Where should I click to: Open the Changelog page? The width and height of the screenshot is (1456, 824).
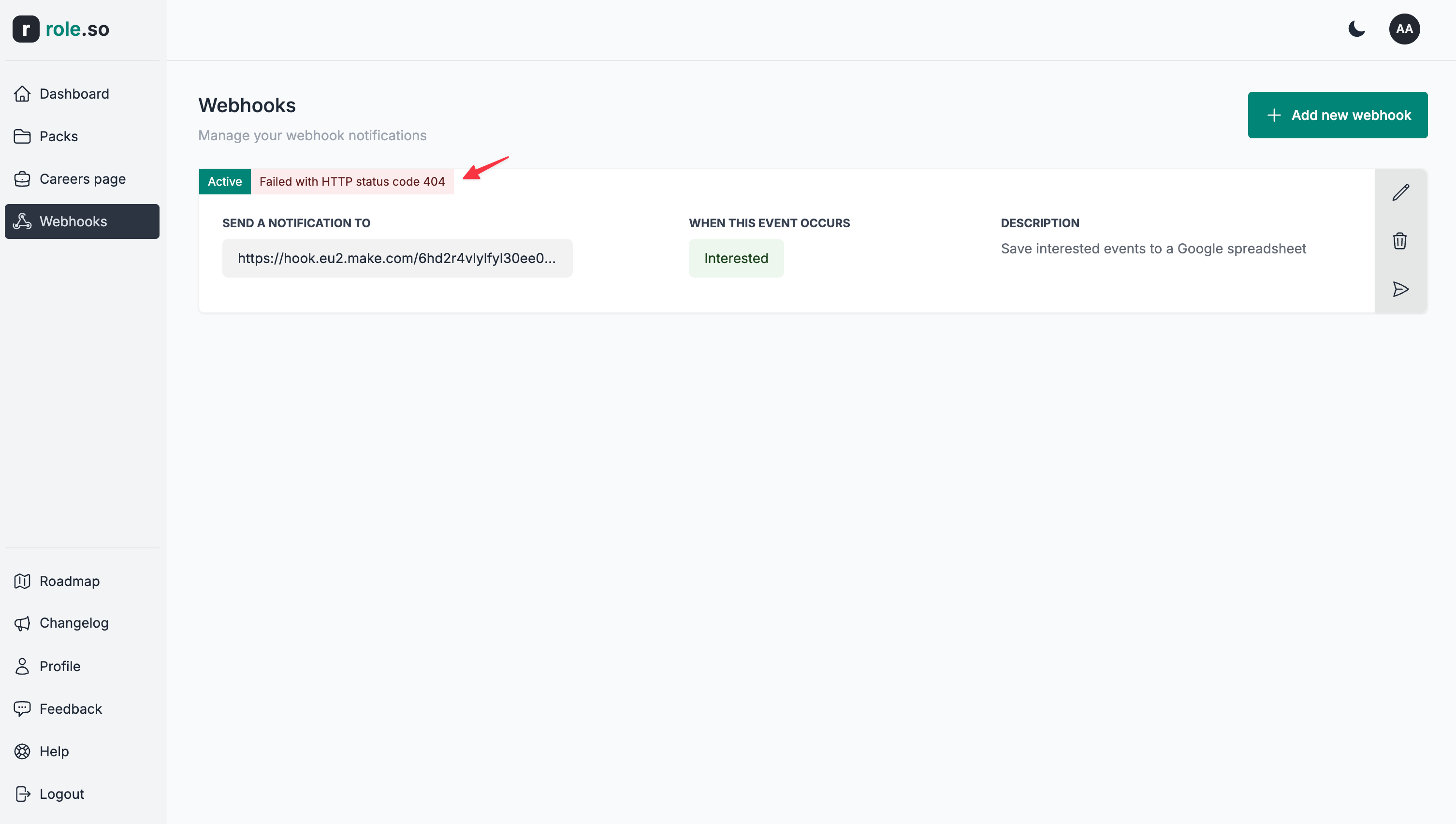pyautogui.click(x=73, y=622)
